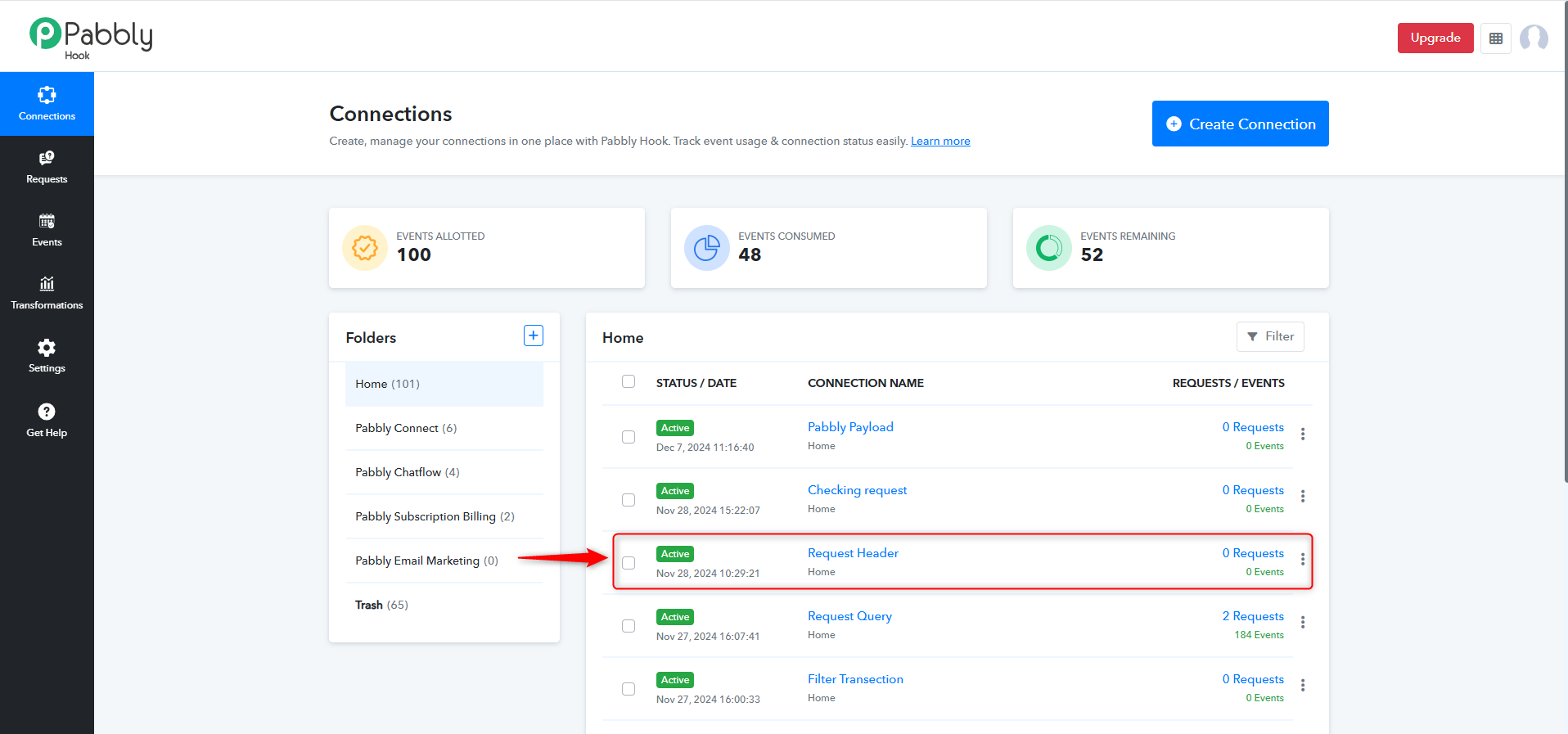Click the Pabbly Hook logo
Image resolution: width=1568 pixels, height=734 pixels.
pyautogui.click(x=91, y=38)
